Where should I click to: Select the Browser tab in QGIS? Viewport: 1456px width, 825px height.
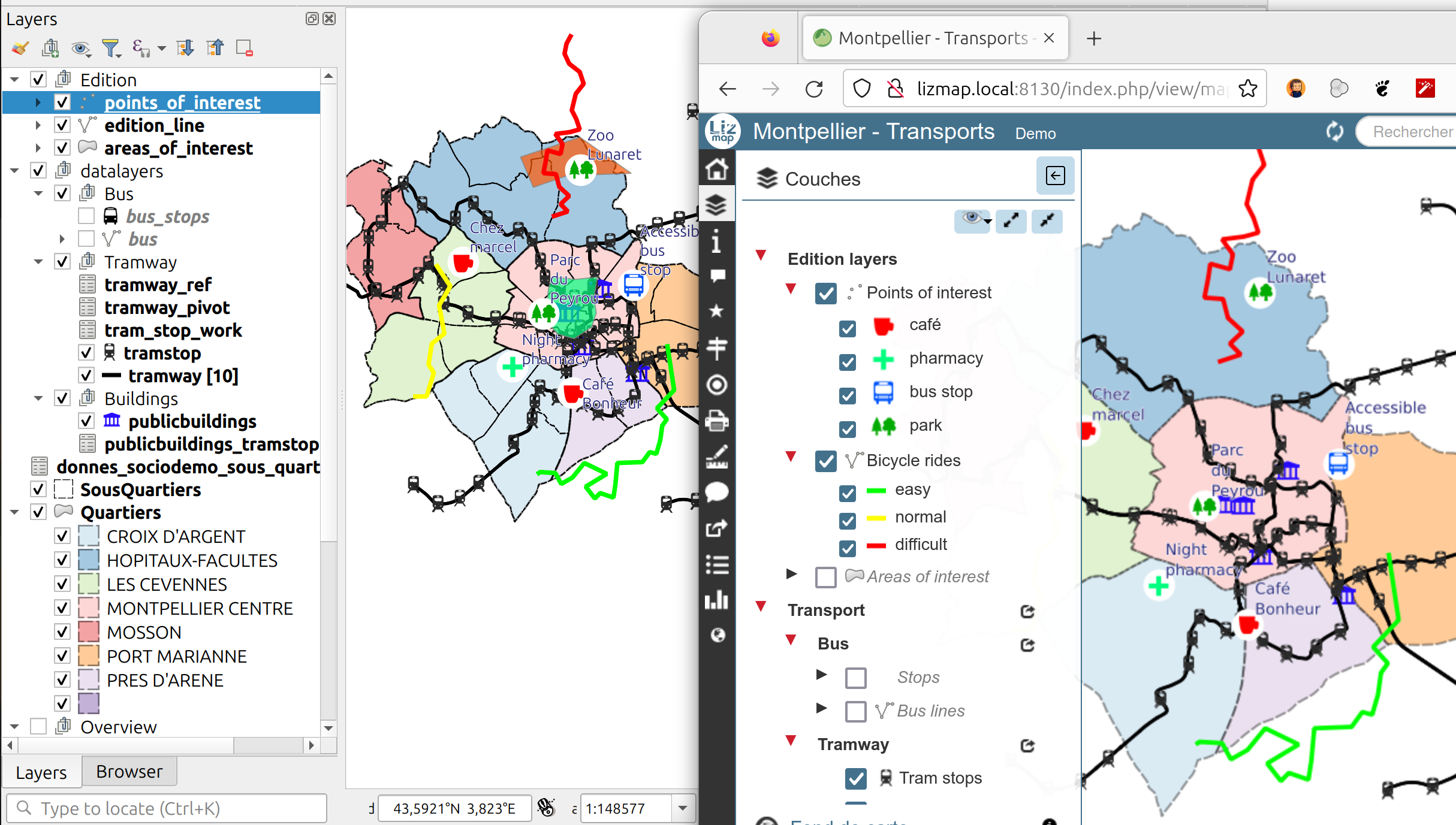[x=128, y=771]
